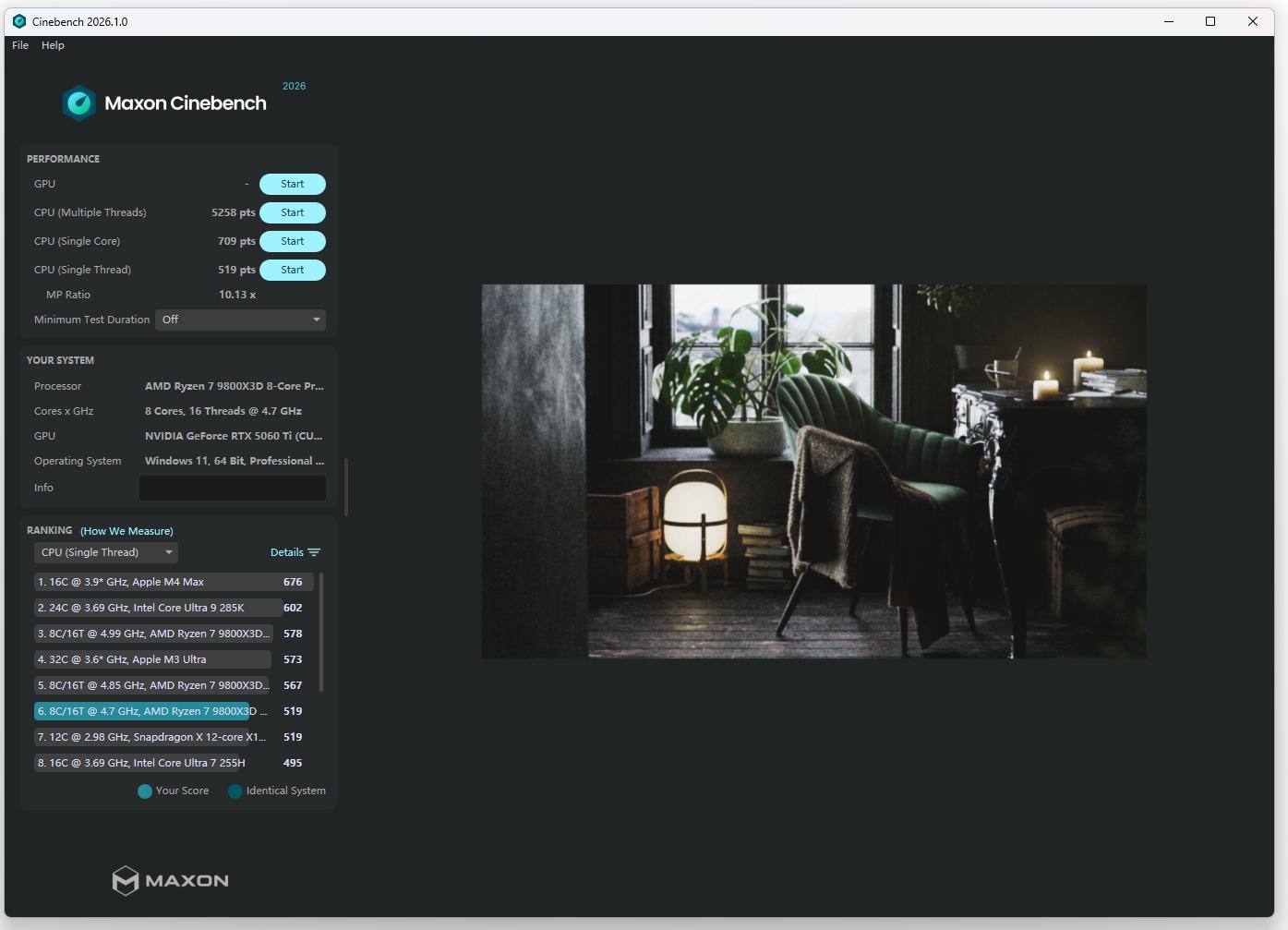The height and width of the screenshot is (930, 1288).
Task: Select ranking row Apple M3 Ultra
Action: (x=174, y=659)
